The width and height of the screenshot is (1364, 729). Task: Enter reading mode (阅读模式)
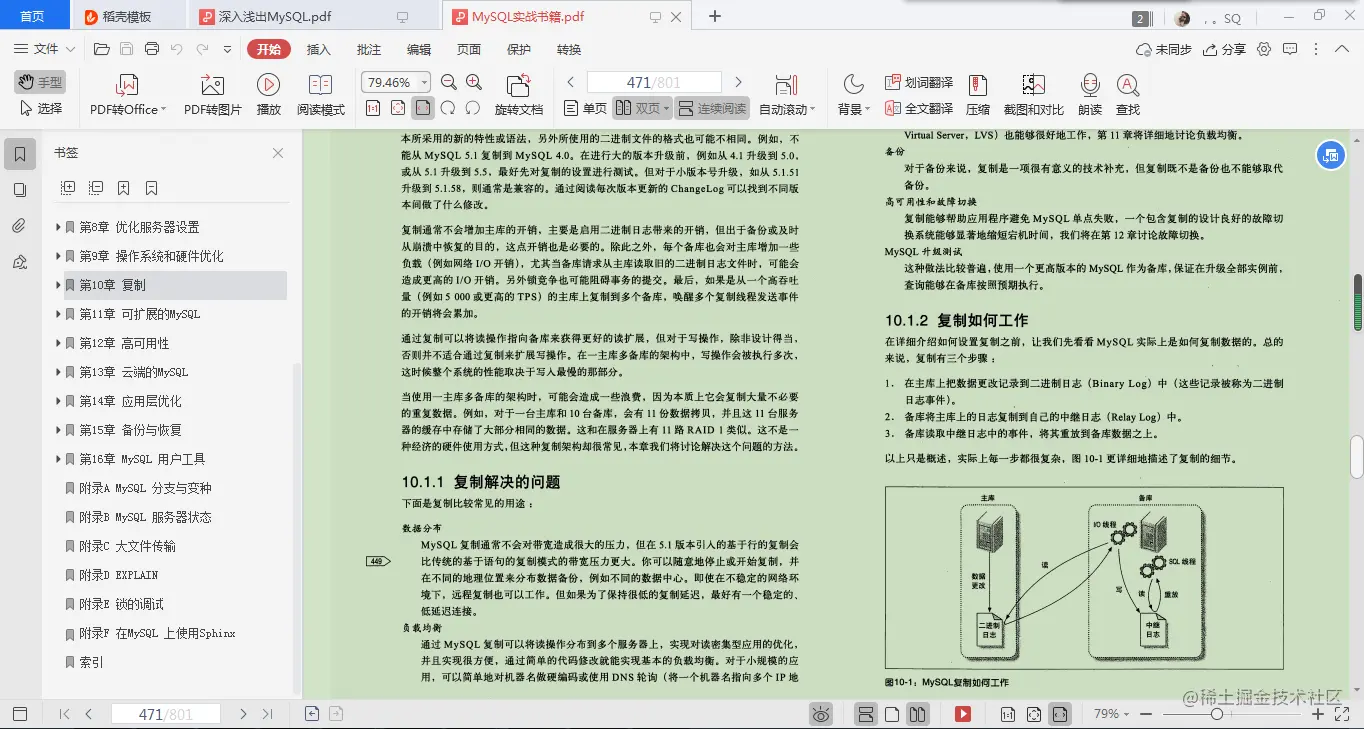321,95
